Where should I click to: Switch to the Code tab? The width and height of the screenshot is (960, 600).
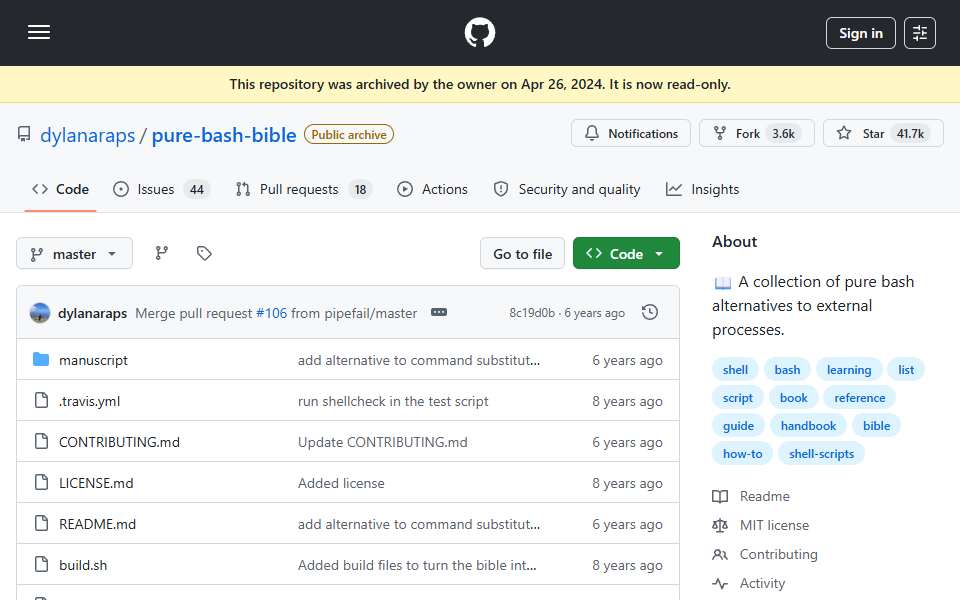point(61,189)
